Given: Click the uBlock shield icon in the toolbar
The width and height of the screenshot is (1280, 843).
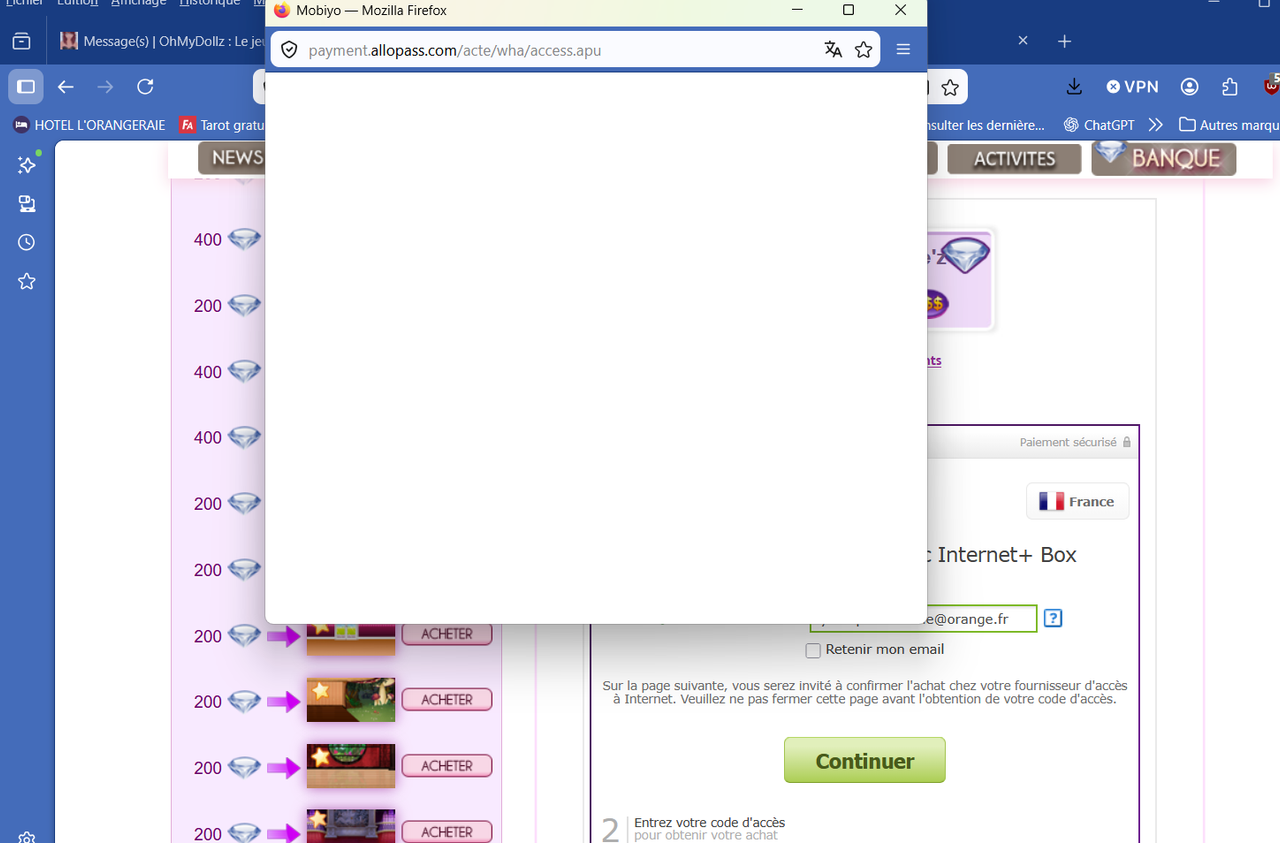Looking at the screenshot, I should (1270, 87).
